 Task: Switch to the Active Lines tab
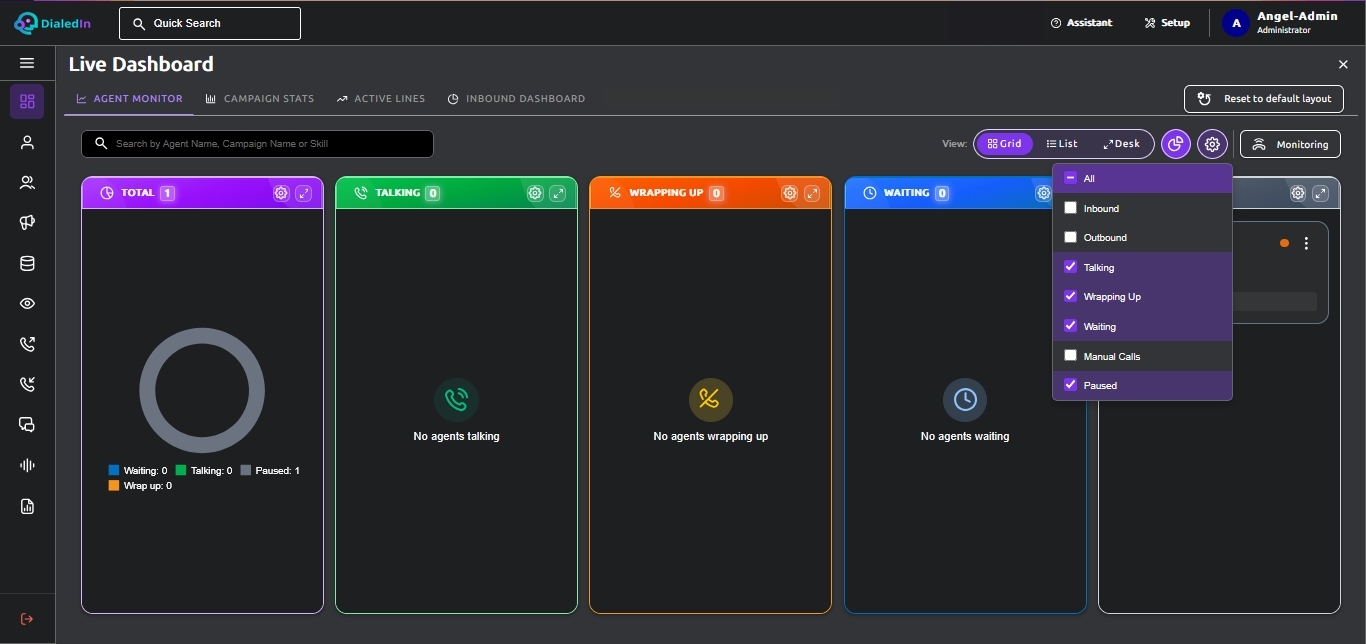pos(381,99)
